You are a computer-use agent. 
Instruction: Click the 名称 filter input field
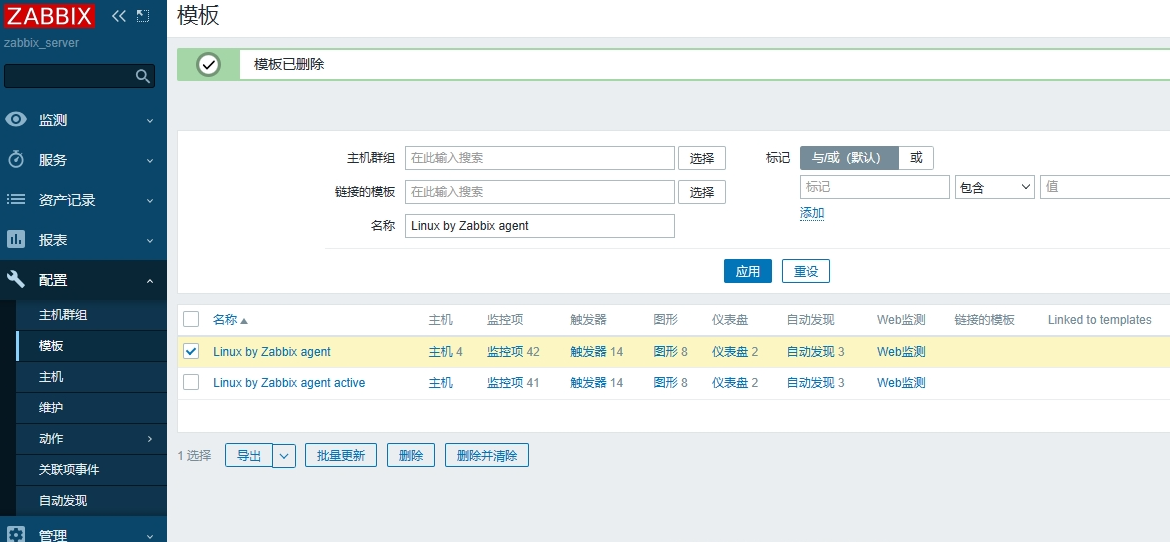[539, 226]
